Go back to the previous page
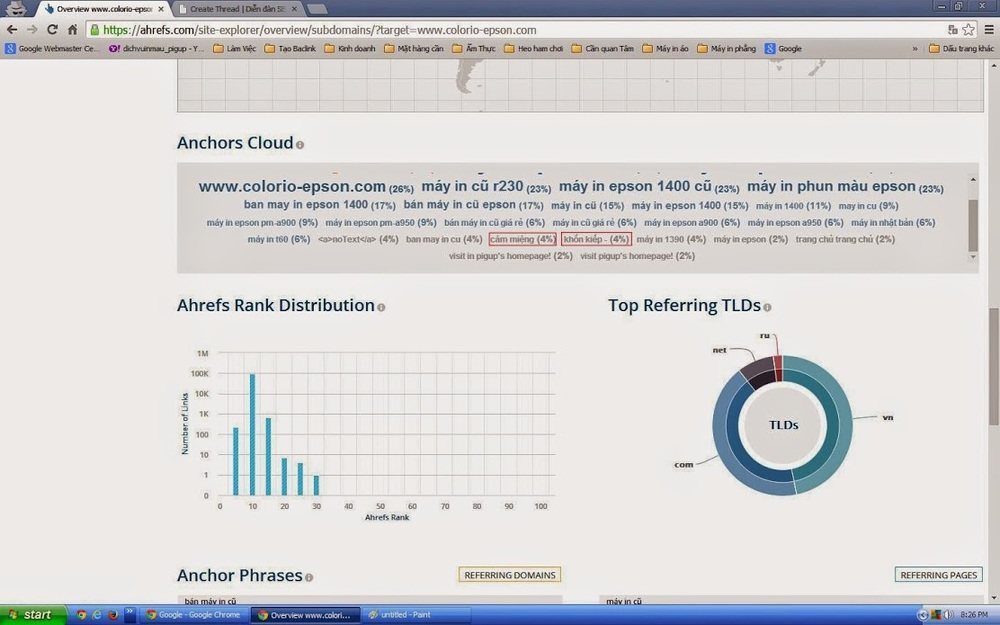Viewport: 1000px width, 625px height. click(x=11, y=29)
